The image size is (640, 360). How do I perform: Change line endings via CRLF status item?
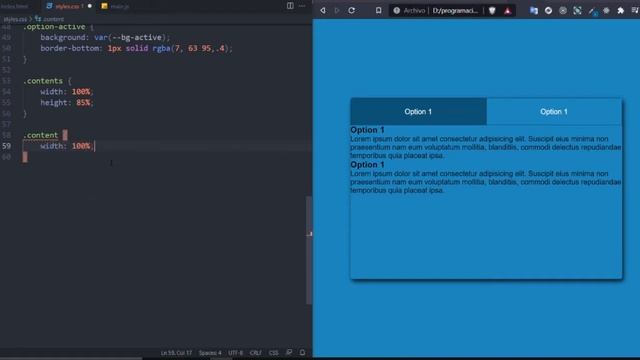click(256, 353)
